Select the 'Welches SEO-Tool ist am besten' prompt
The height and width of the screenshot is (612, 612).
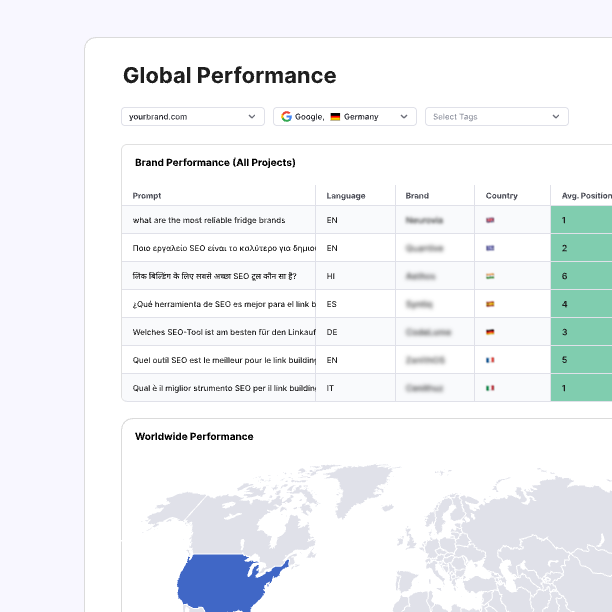[x=224, y=332]
